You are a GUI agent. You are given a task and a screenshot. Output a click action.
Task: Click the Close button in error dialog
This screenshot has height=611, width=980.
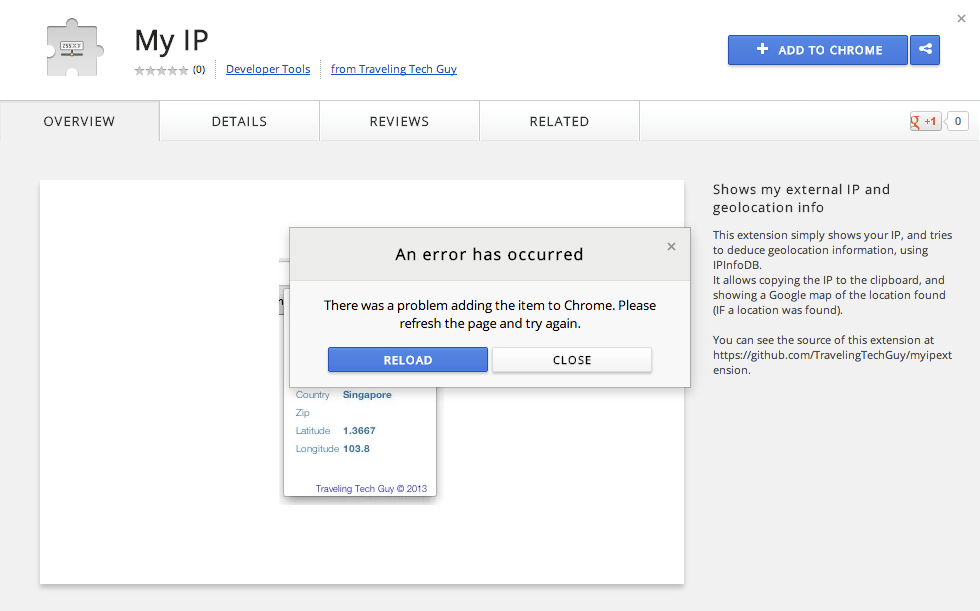[x=572, y=360]
